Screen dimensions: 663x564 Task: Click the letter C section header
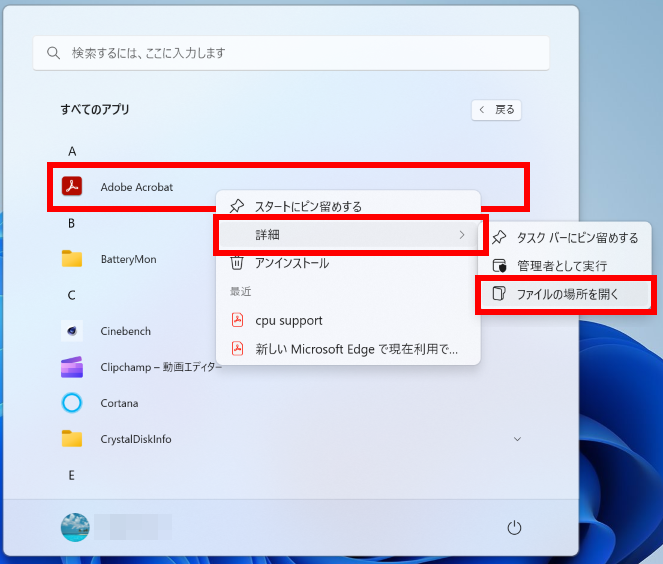point(71,295)
